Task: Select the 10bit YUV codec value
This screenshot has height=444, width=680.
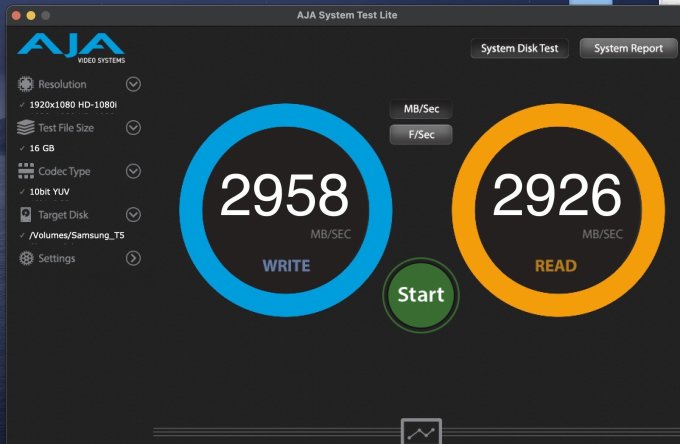Action: tap(49, 191)
